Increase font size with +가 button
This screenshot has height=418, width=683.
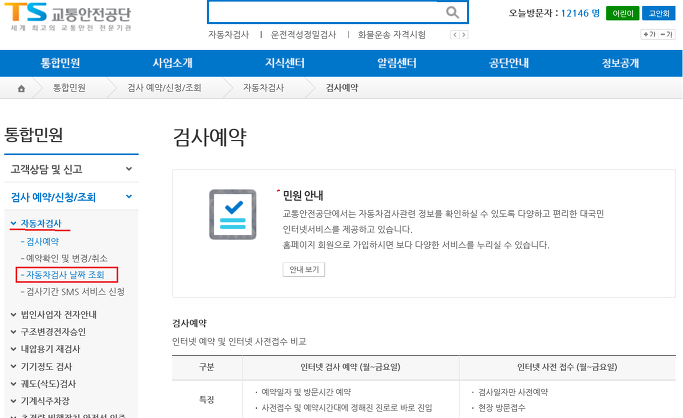click(649, 34)
